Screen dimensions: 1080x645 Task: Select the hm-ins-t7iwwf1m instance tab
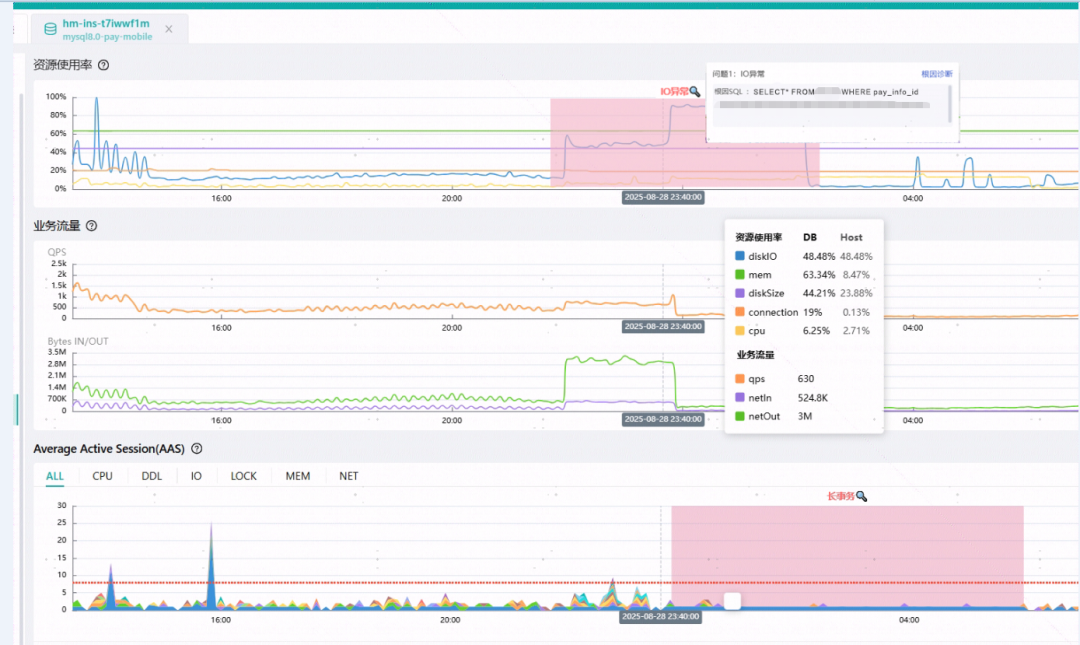(x=110, y=29)
